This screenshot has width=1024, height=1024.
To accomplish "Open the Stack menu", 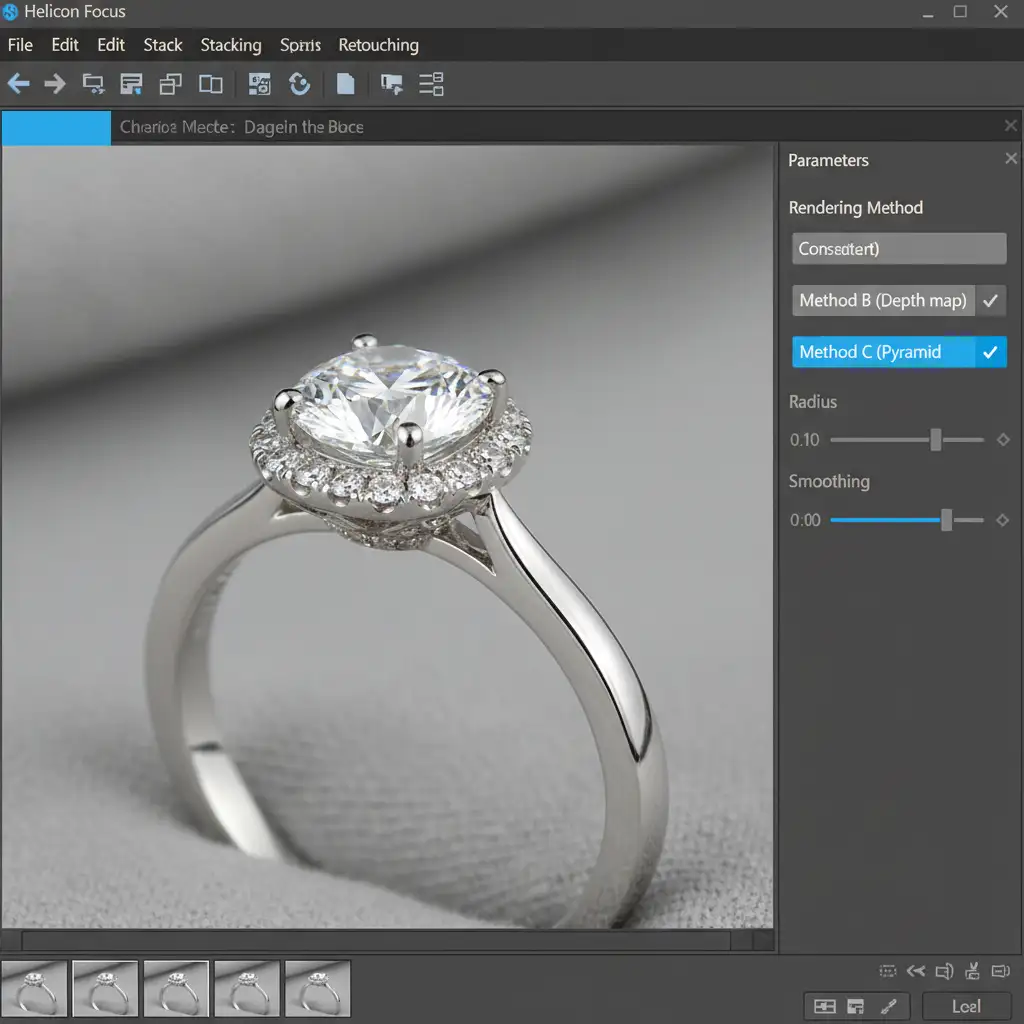I will (162, 45).
